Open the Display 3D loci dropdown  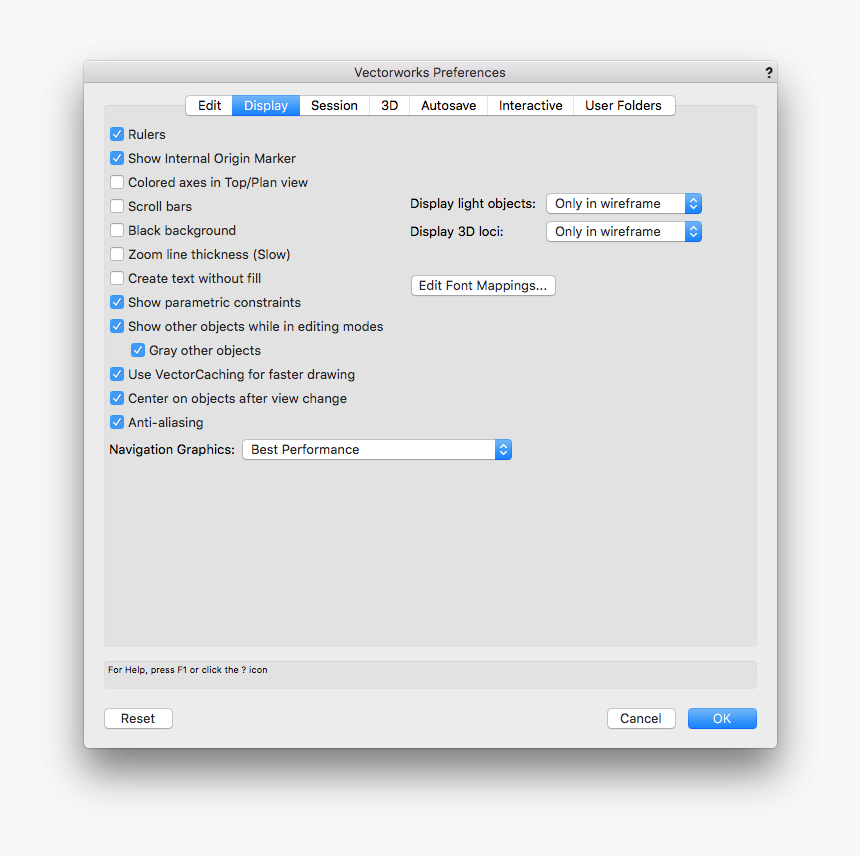click(624, 231)
